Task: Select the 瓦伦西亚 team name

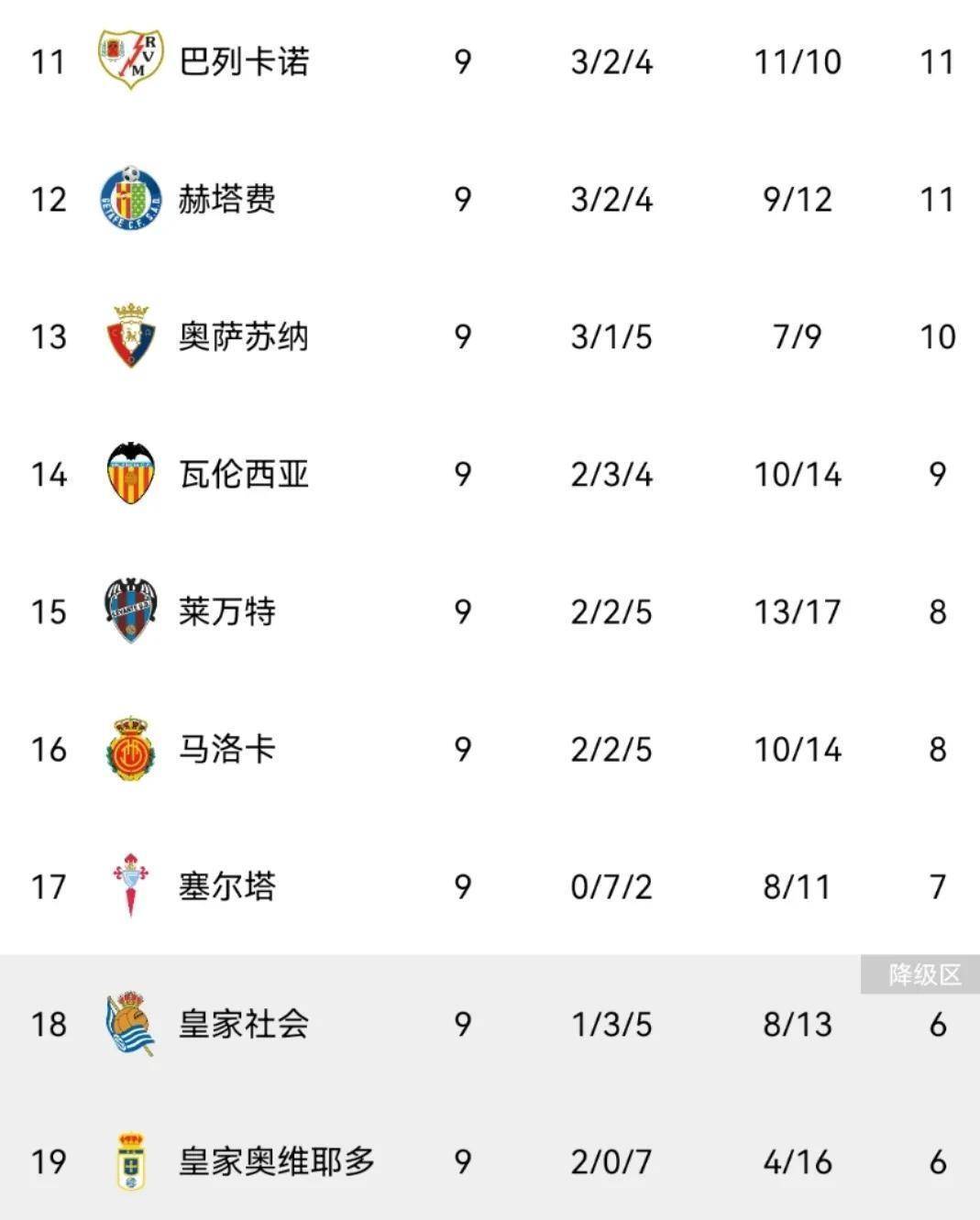Action: point(244,474)
